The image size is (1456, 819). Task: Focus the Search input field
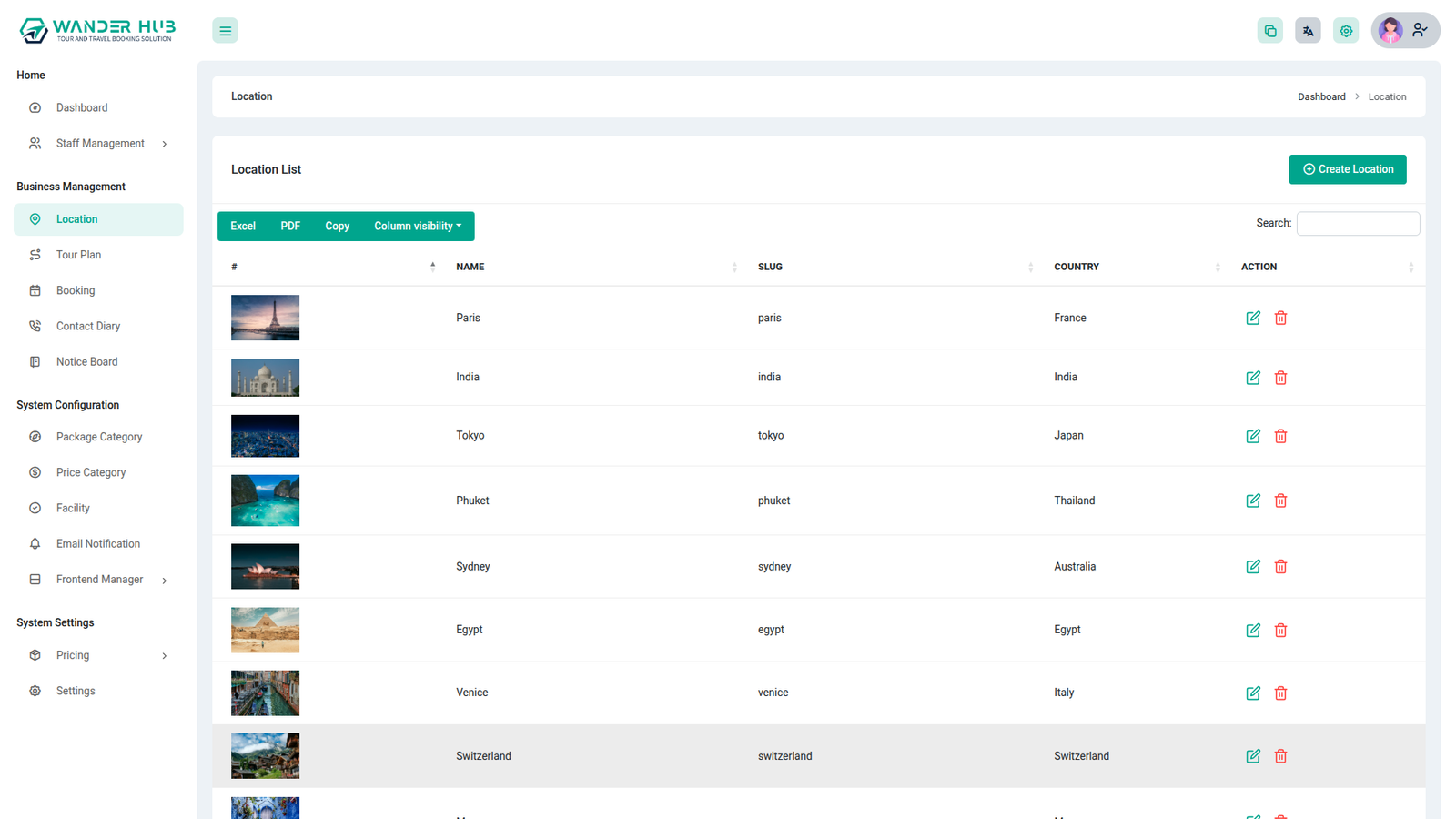click(x=1357, y=224)
